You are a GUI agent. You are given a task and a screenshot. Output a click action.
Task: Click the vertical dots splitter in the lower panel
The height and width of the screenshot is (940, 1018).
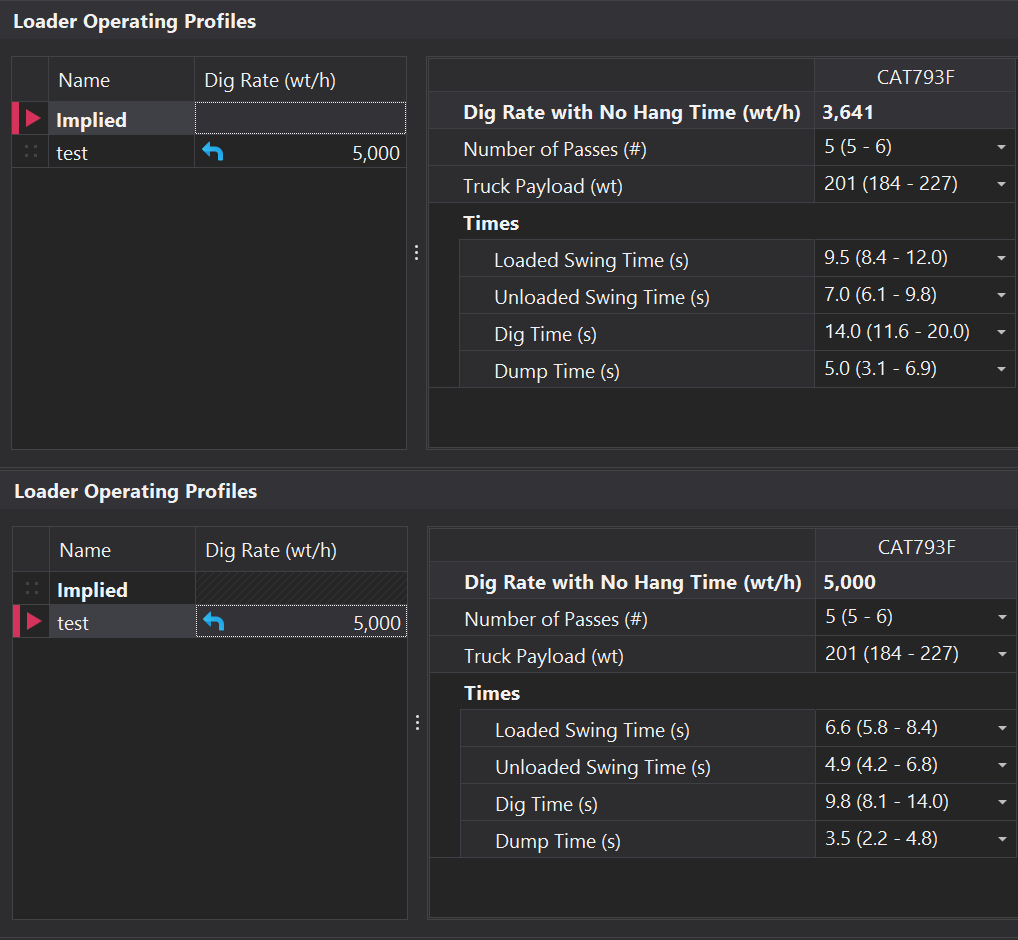pyautogui.click(x=417, y=723)
